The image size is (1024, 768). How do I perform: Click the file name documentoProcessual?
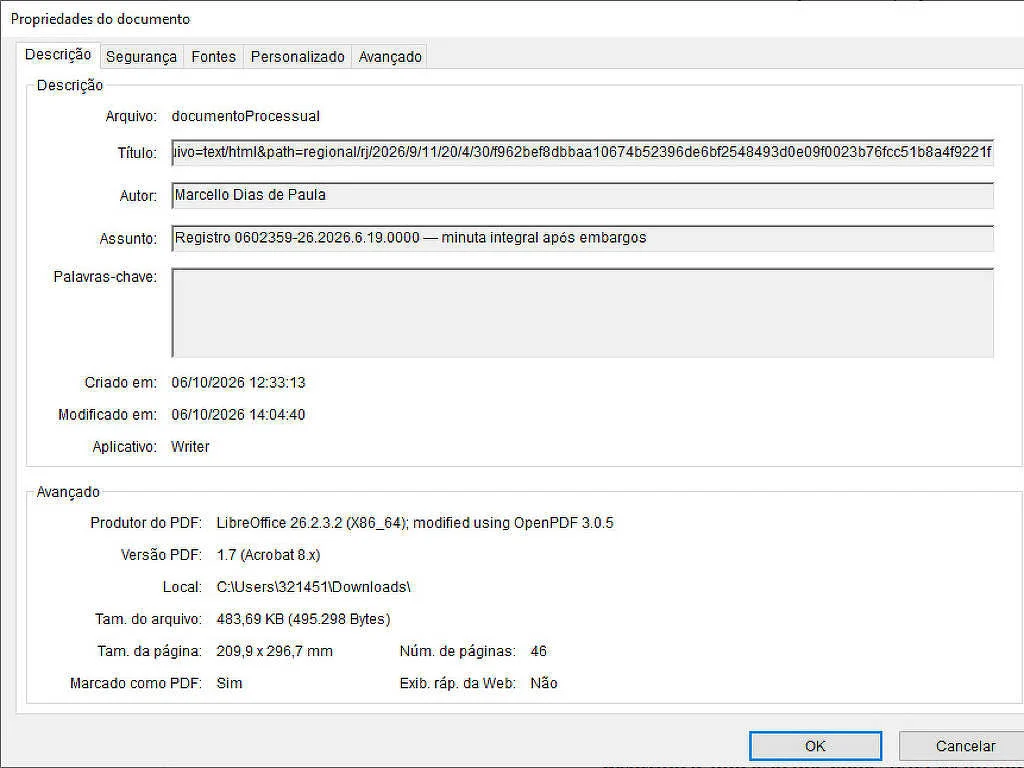[246, 116]
